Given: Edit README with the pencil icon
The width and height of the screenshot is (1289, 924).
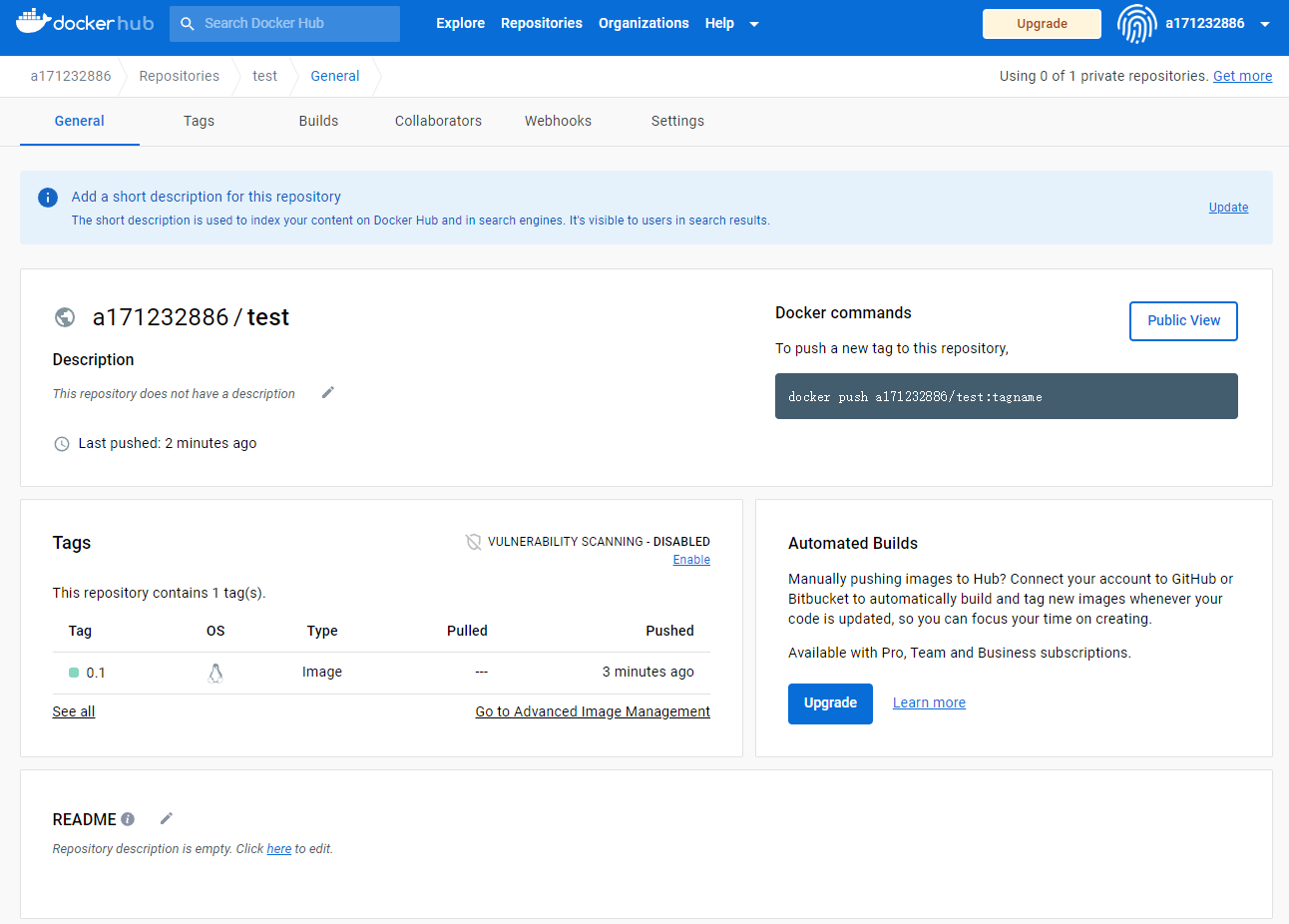Looking at the screenshot, I should pyautogui.click(x=167, y=818).
